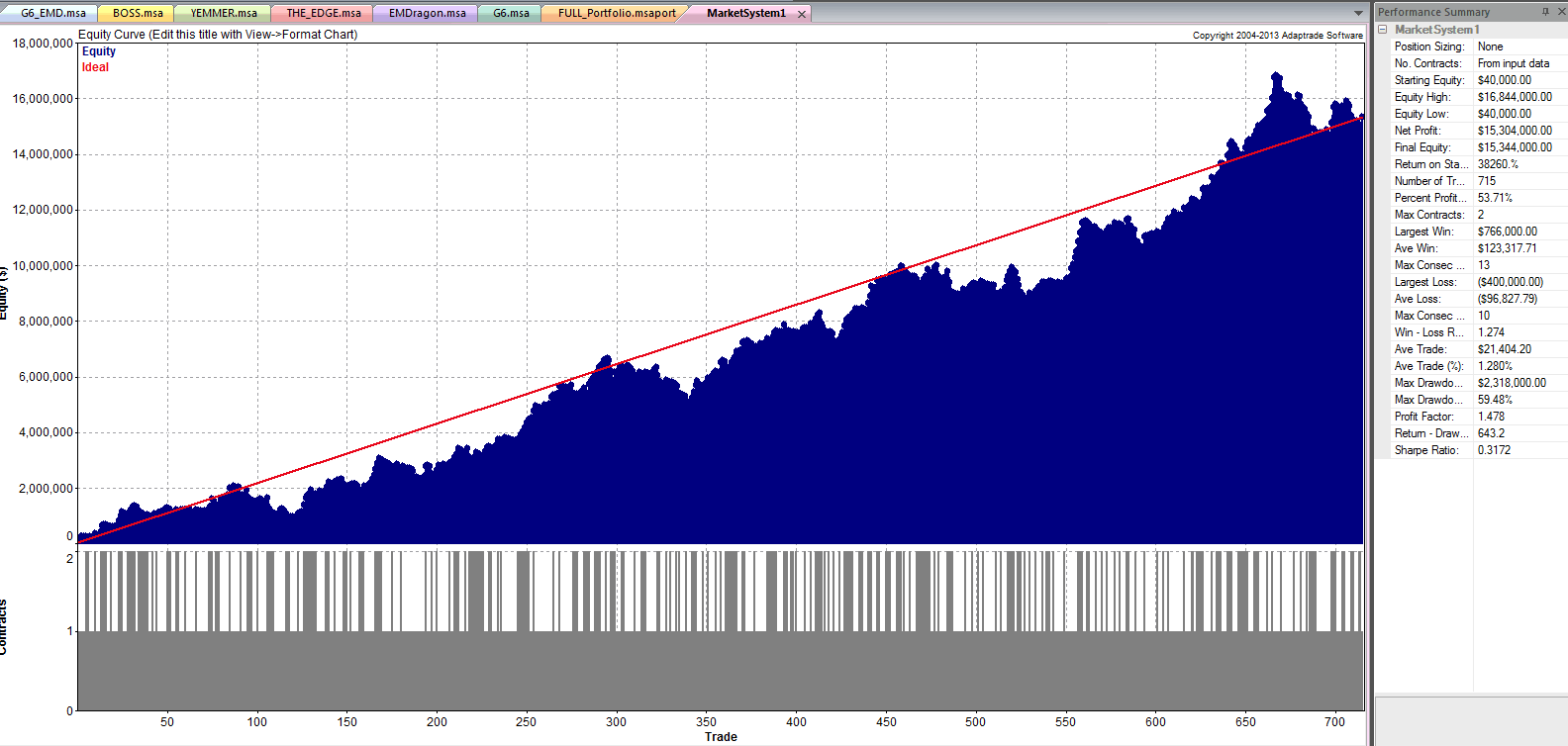Viewport: 1568px width, 746px height.
Task: Open the YEMMER.msa tab
Action: 224,13
